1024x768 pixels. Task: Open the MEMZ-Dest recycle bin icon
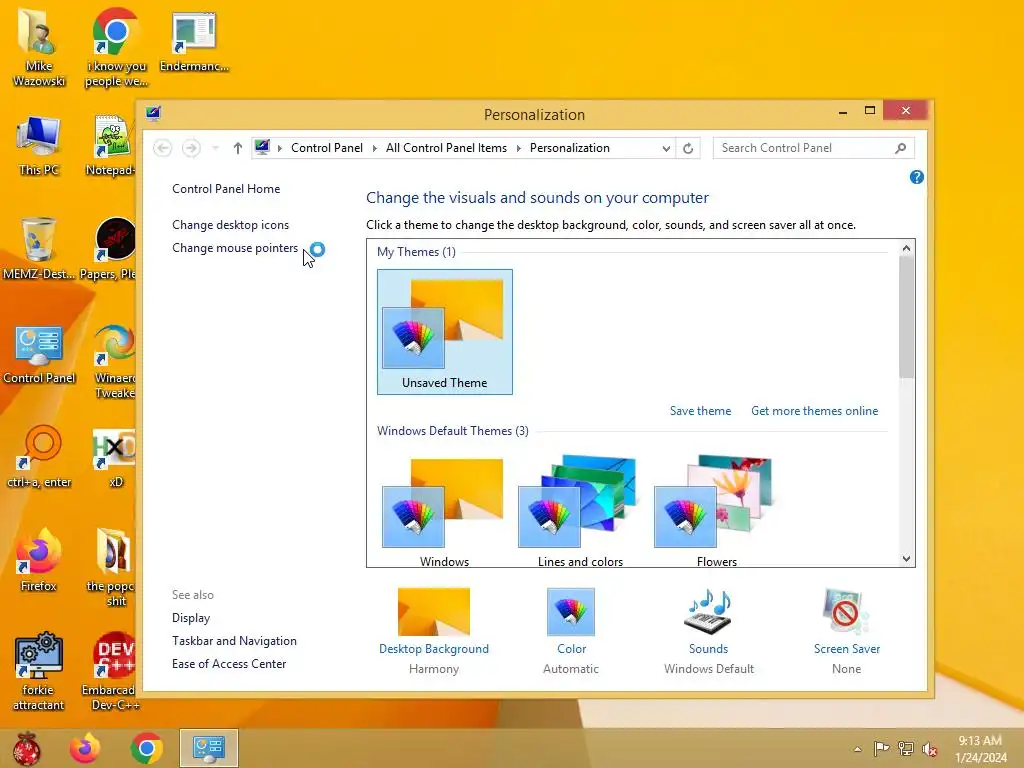point(39,248)
